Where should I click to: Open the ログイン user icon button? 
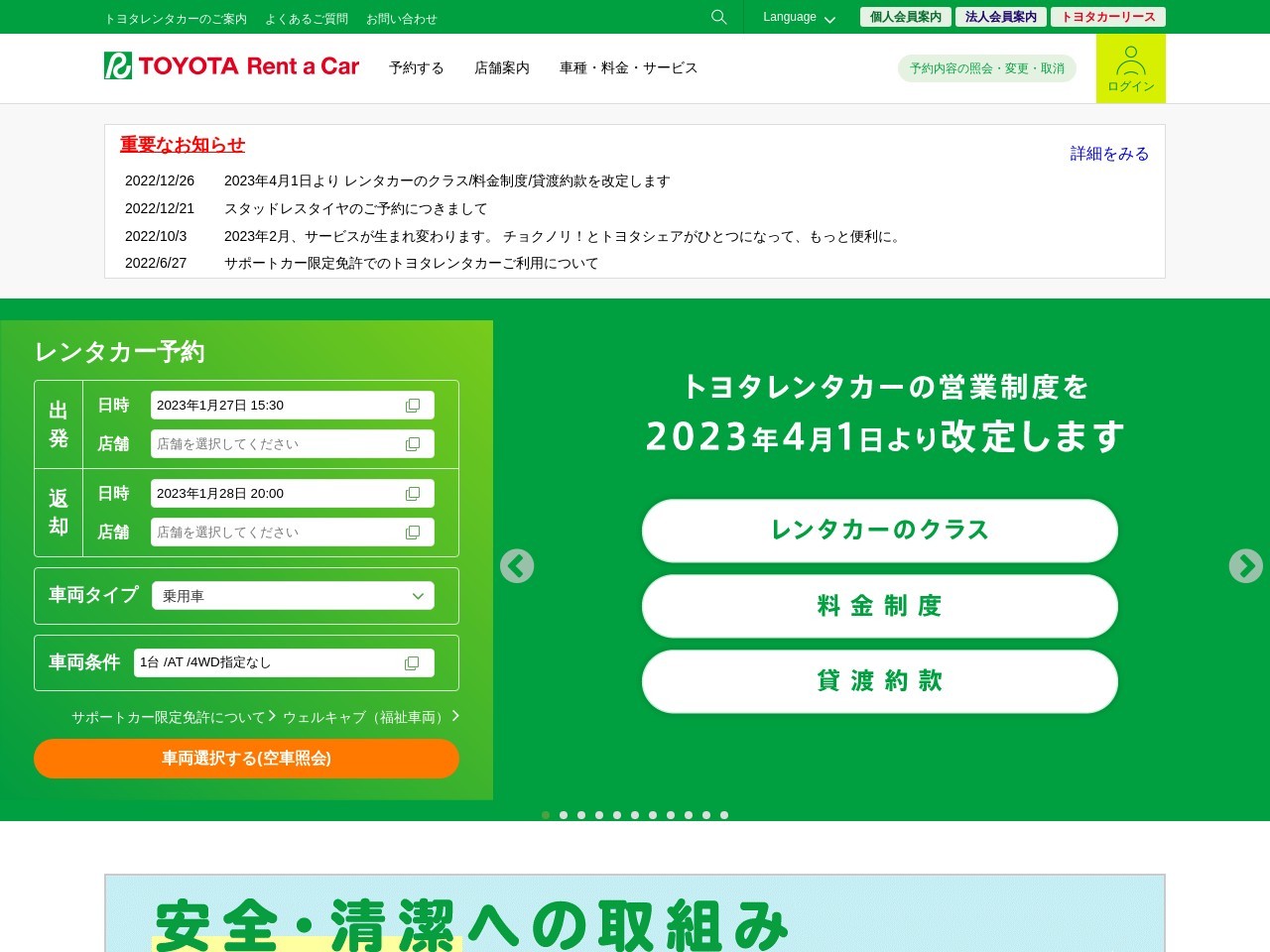click(1131, 68)
